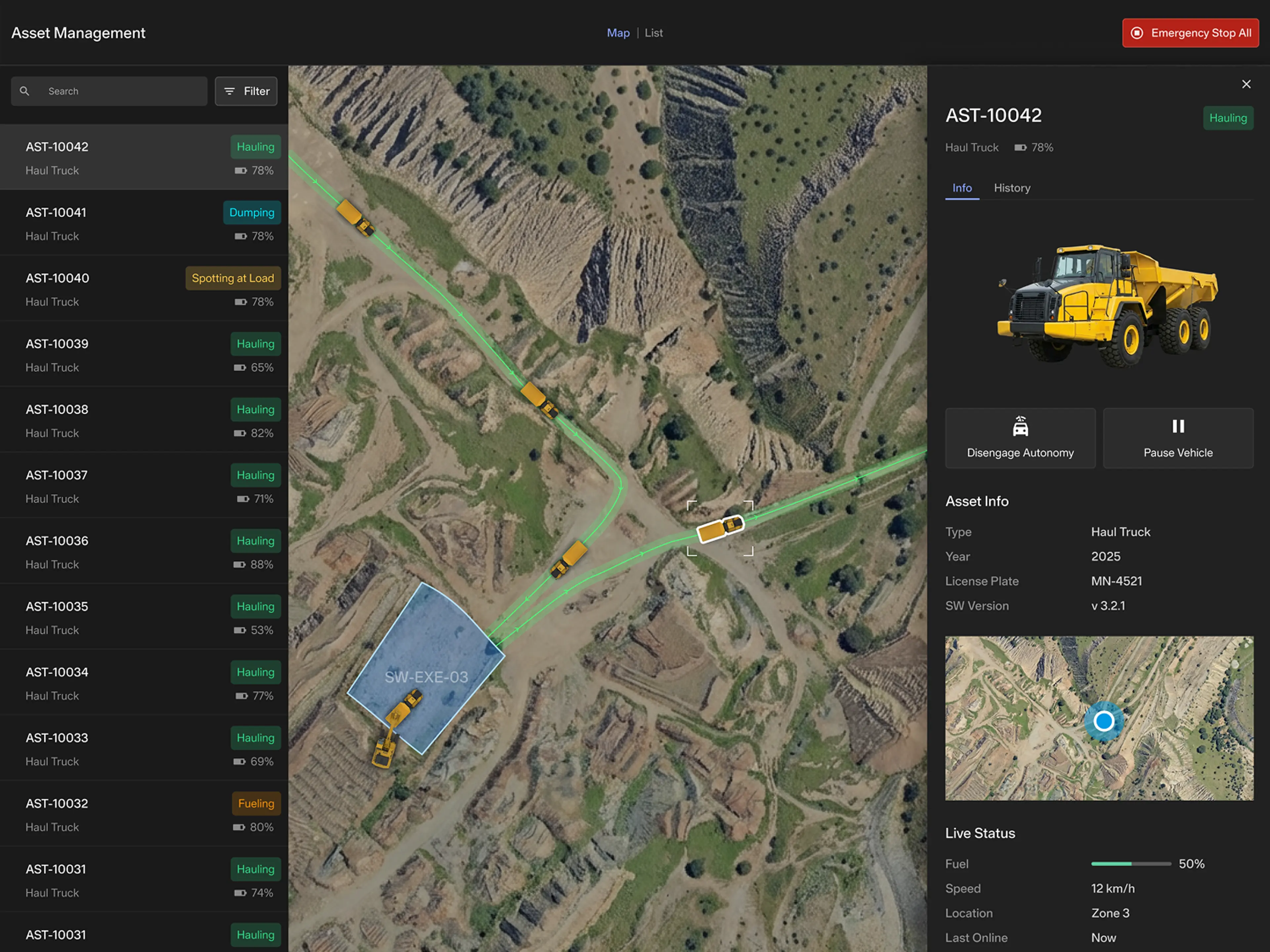Click the 65% battery value for AST-10039

[262, 368]
